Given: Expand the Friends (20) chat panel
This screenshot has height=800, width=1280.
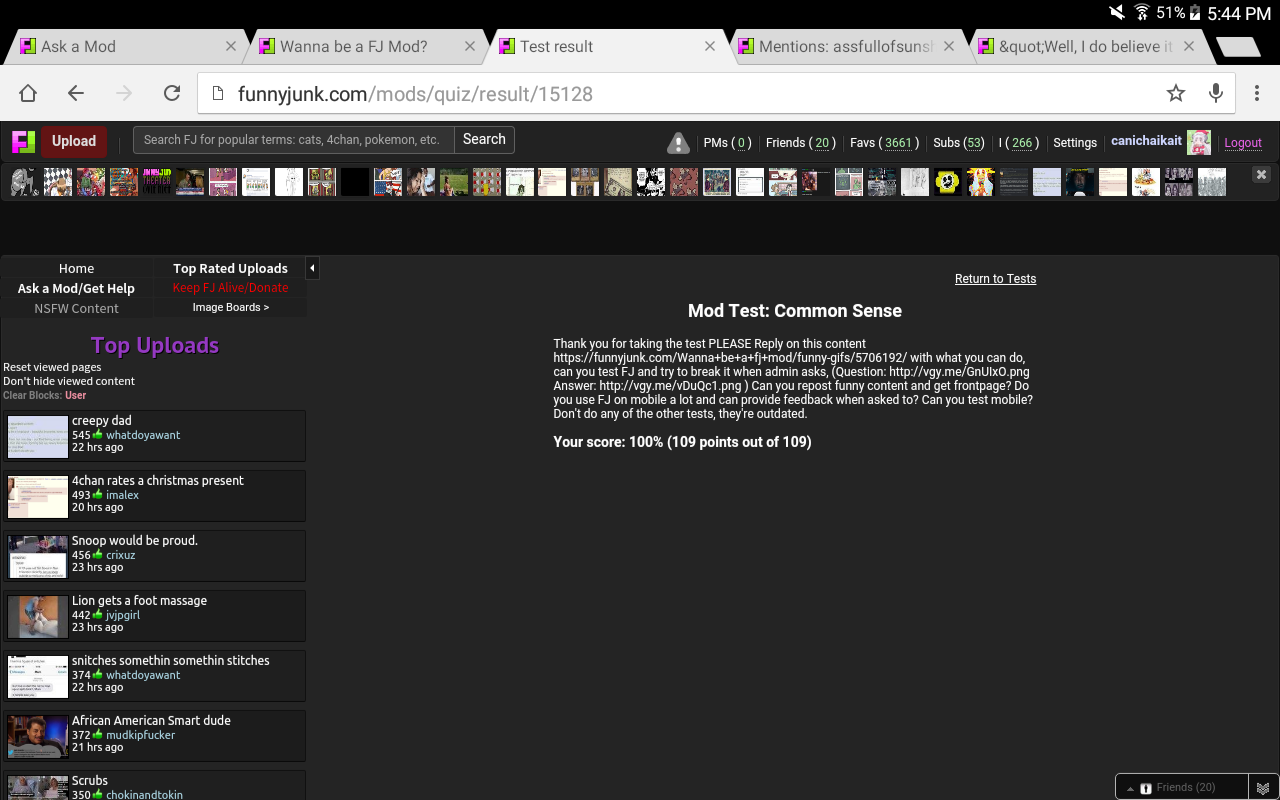Looking at the screenshot, I should [x=1181, y=787].
